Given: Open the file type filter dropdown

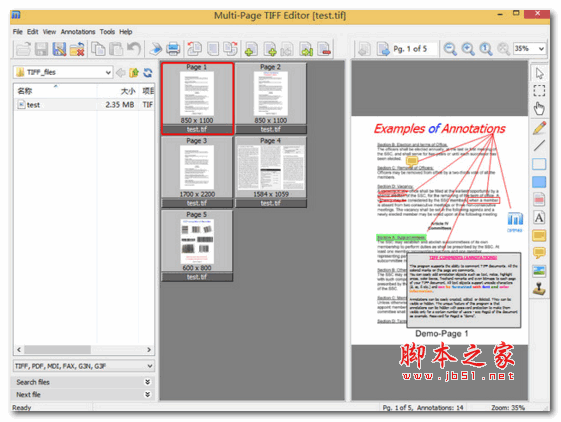Looking at the screenshot, I should [150, 366].
